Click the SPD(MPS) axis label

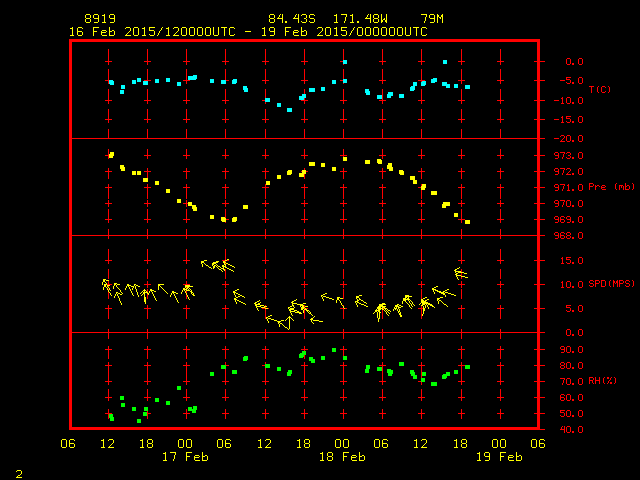point(611,284)
